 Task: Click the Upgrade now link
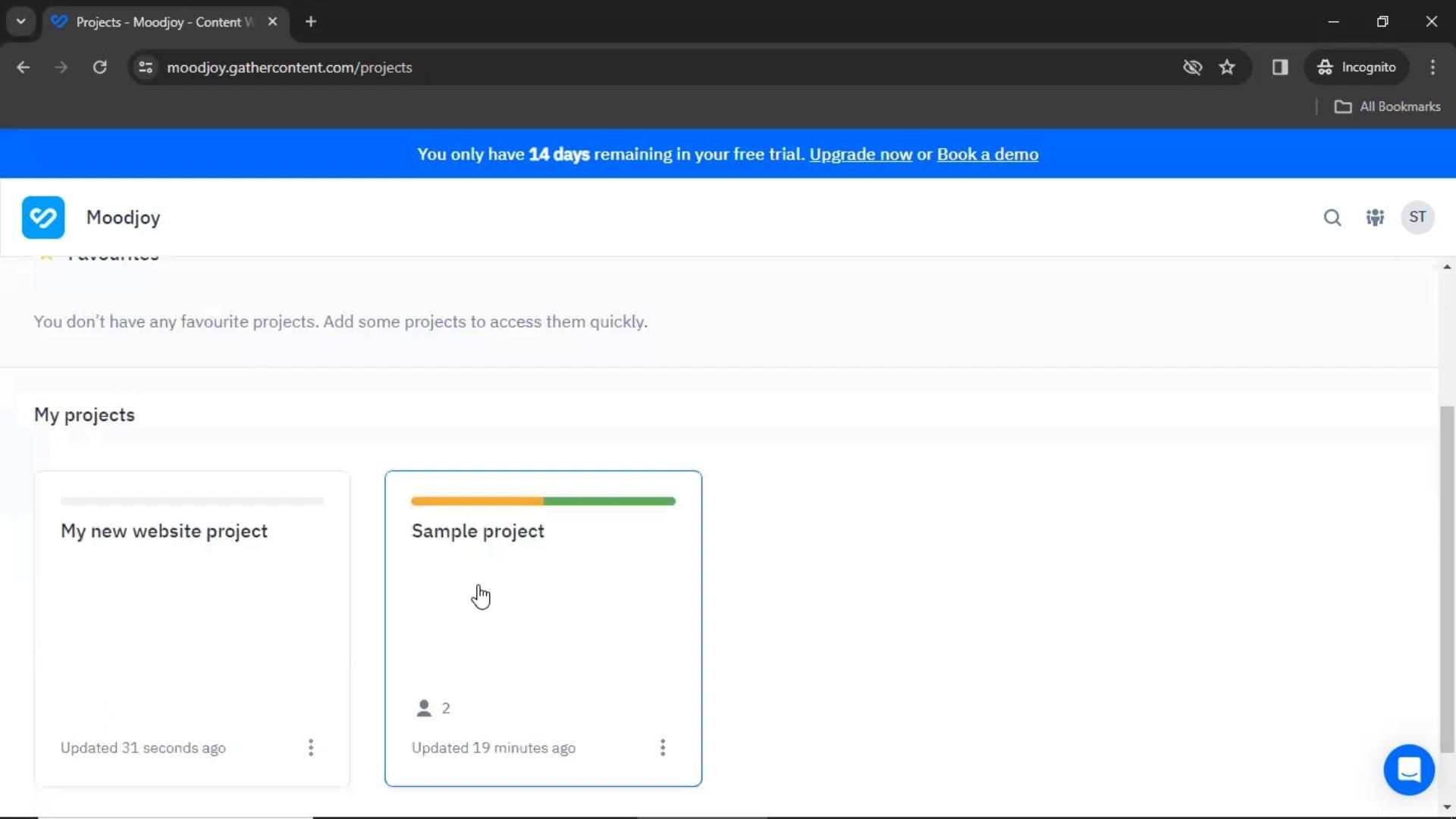(860, 154)
